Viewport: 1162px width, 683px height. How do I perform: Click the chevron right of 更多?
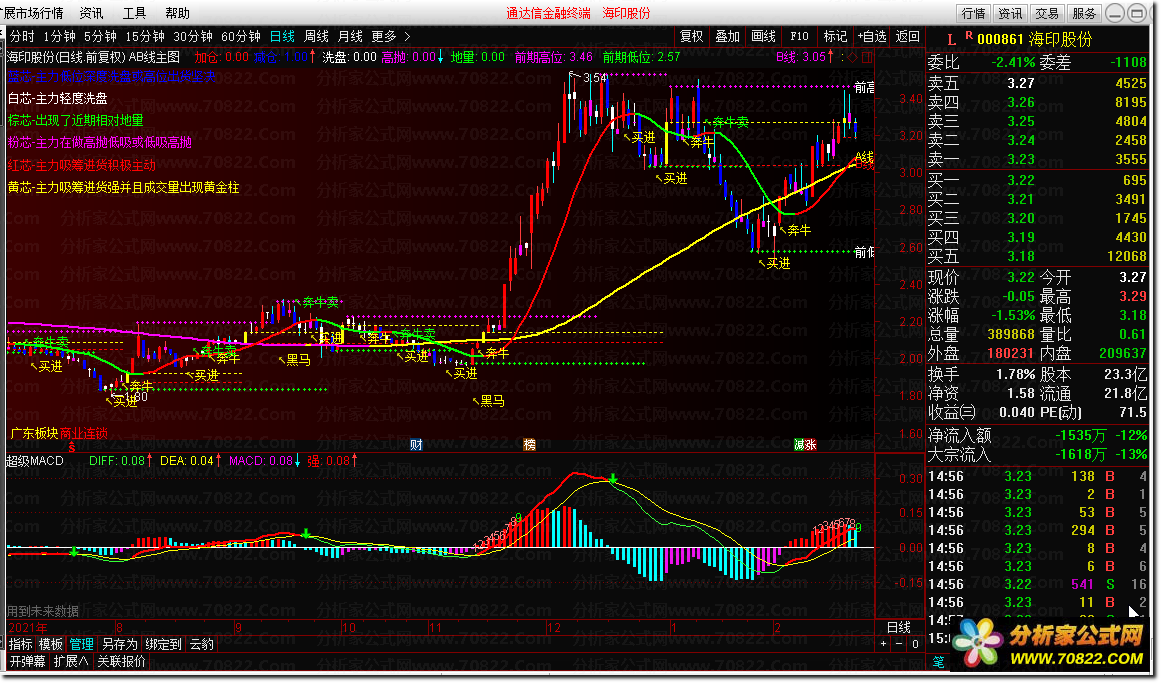click(407, 36)
